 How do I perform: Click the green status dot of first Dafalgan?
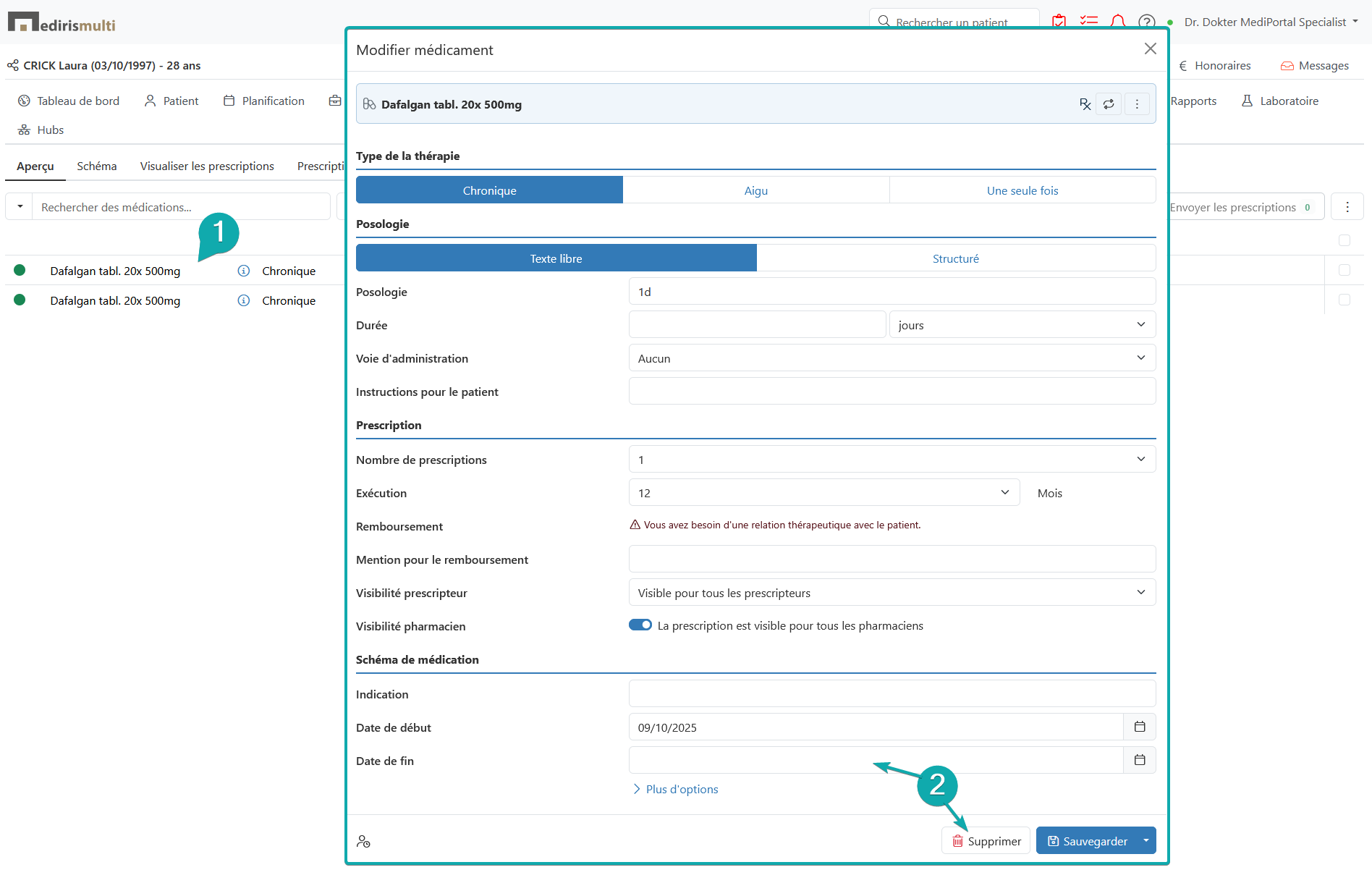click(x=20, y=270)
